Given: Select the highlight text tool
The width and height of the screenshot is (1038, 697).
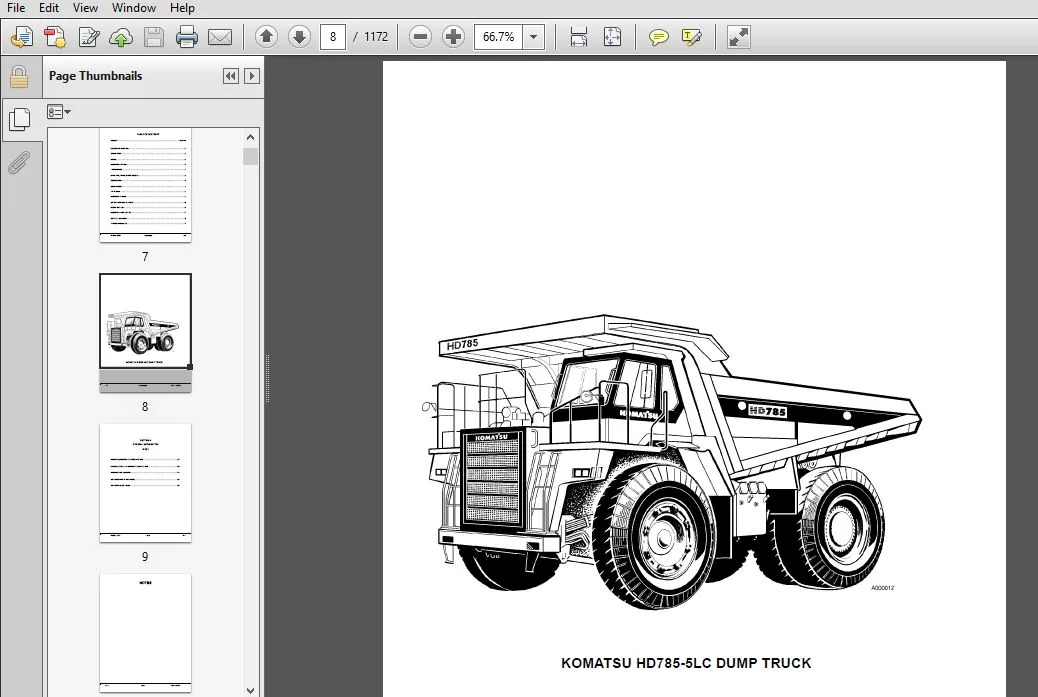Looking at the screenshot, I should (691, 37).
